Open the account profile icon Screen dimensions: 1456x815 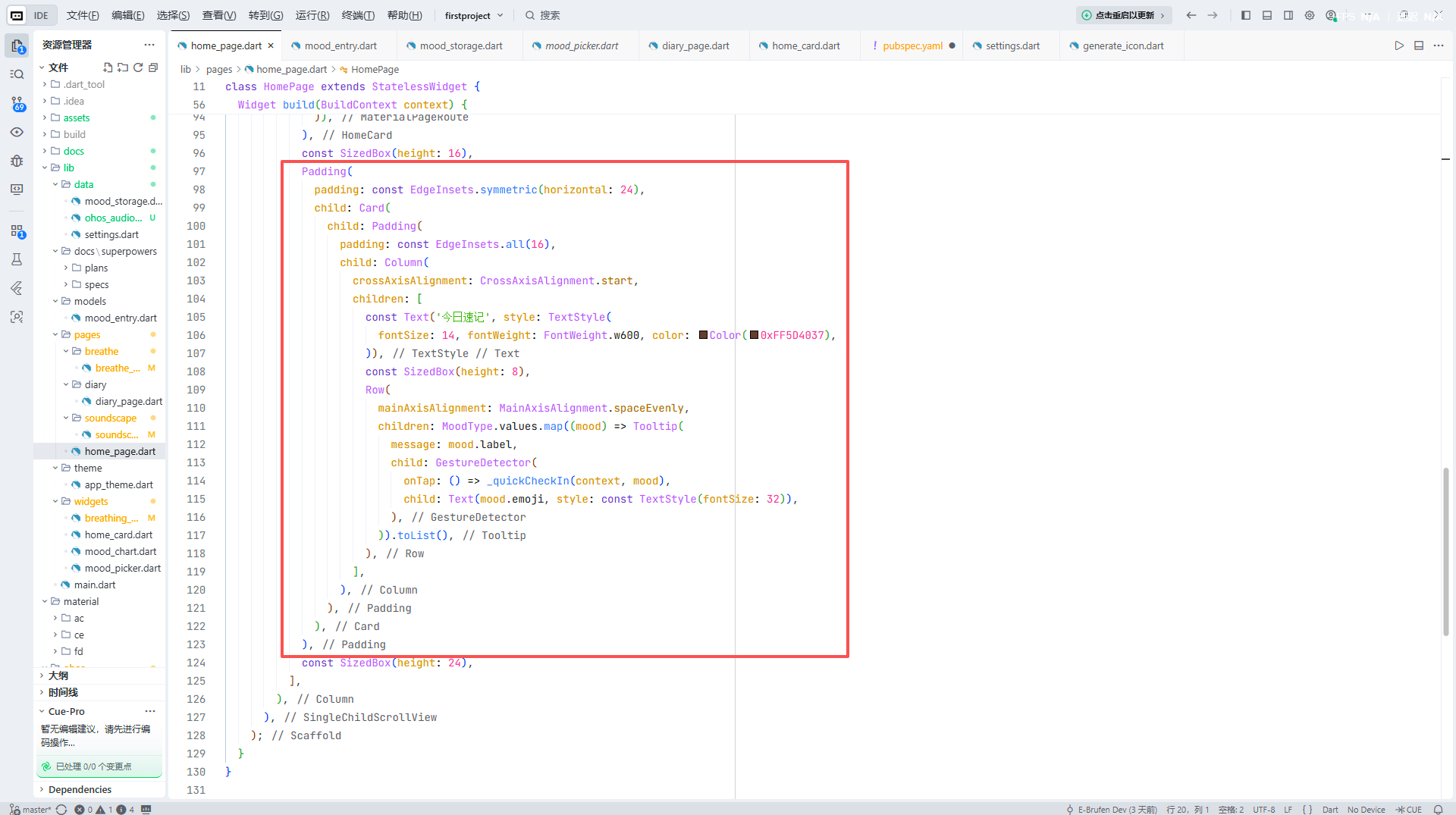pyautogui.click(x=1331, y=15)
